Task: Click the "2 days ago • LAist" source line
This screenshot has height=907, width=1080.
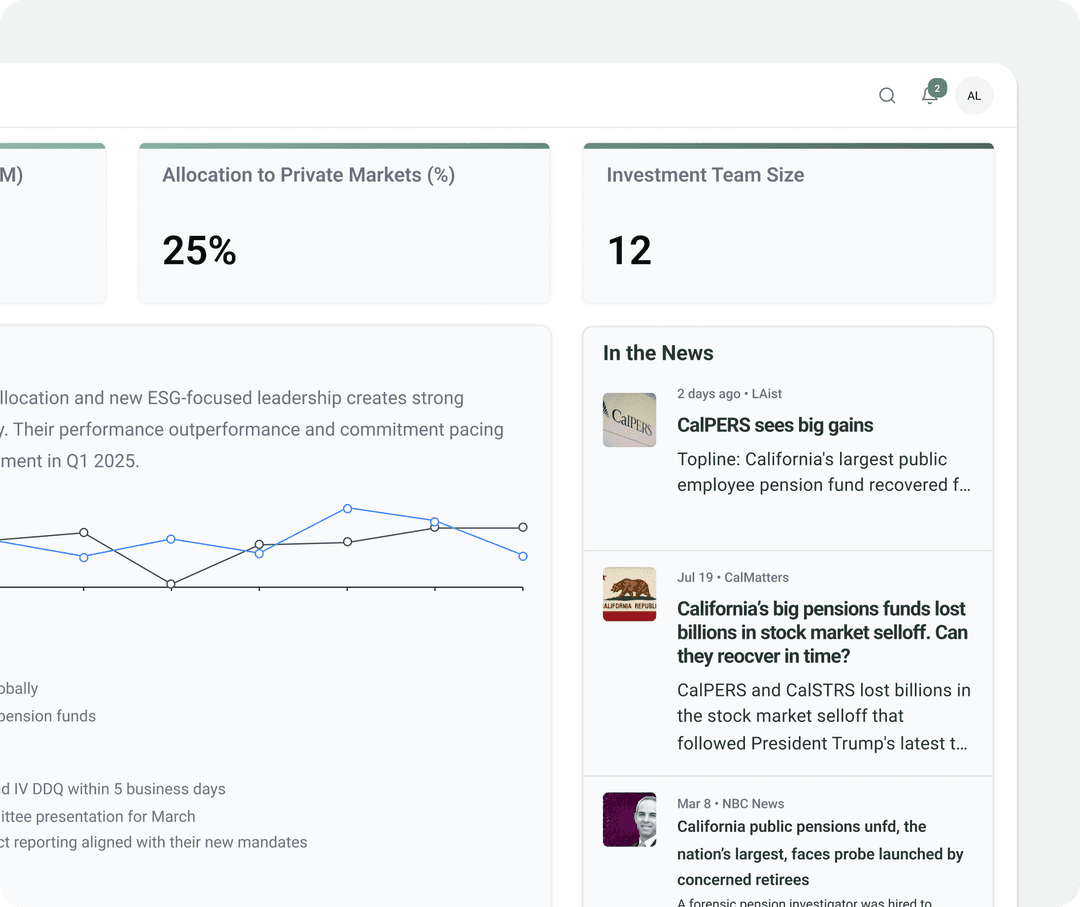Action: tap(729, 394)
